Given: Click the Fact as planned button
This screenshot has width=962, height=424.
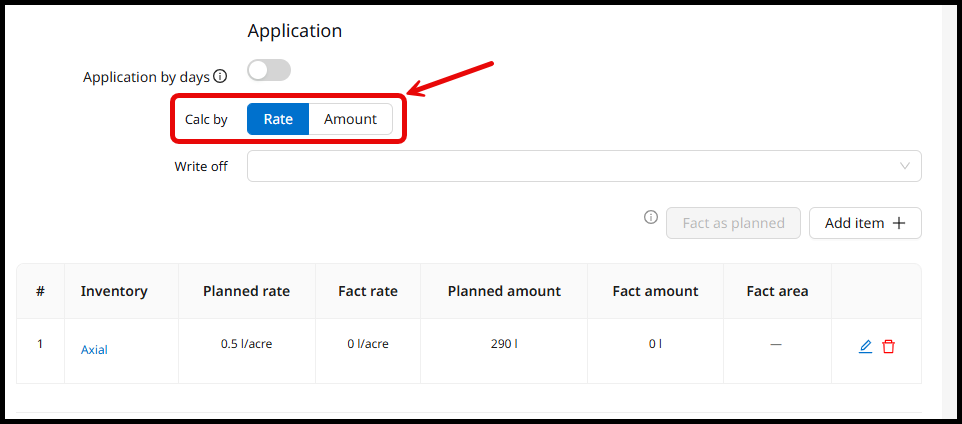Looking at the screenshot, I should click(733, 223).
